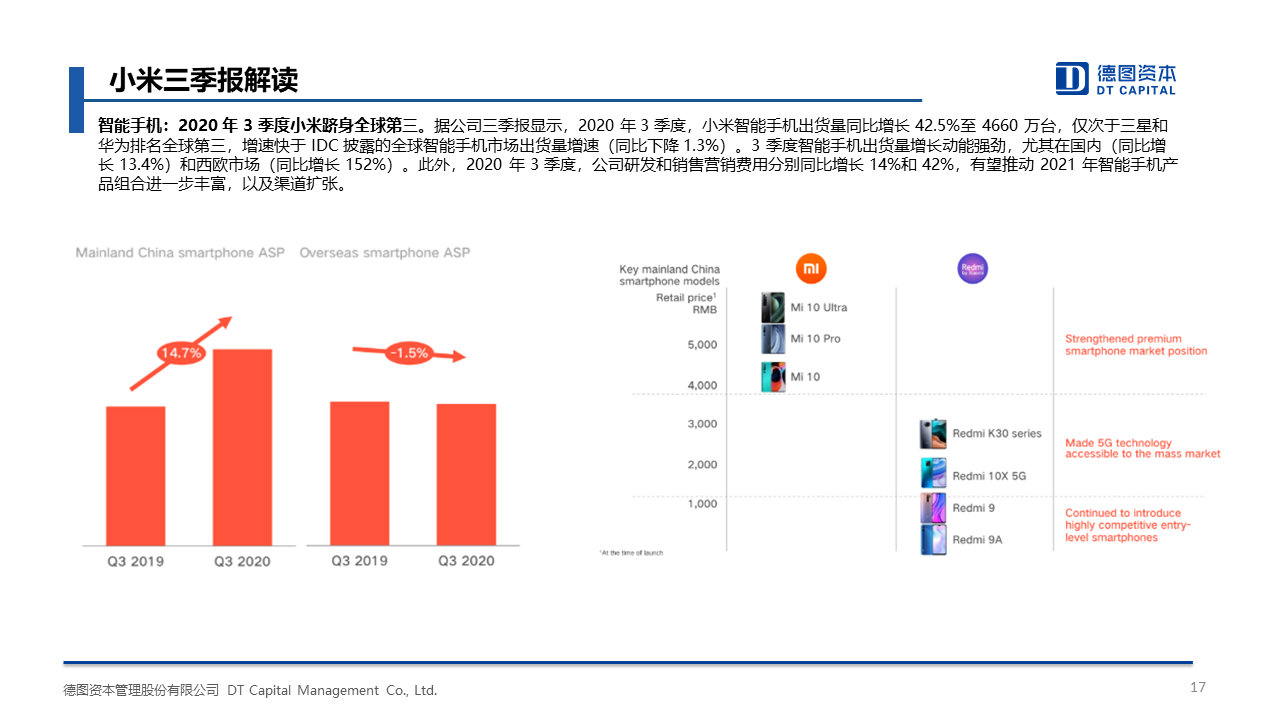Click the Overseas Q3 2020 bar
The image size is (1280, 720).
[466, 475]
